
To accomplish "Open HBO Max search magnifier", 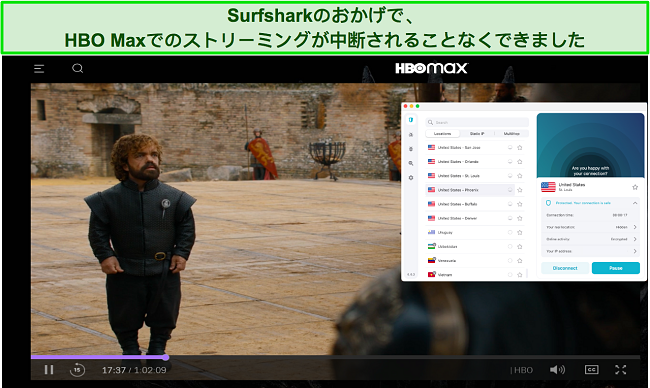I will tap(78, 68).
